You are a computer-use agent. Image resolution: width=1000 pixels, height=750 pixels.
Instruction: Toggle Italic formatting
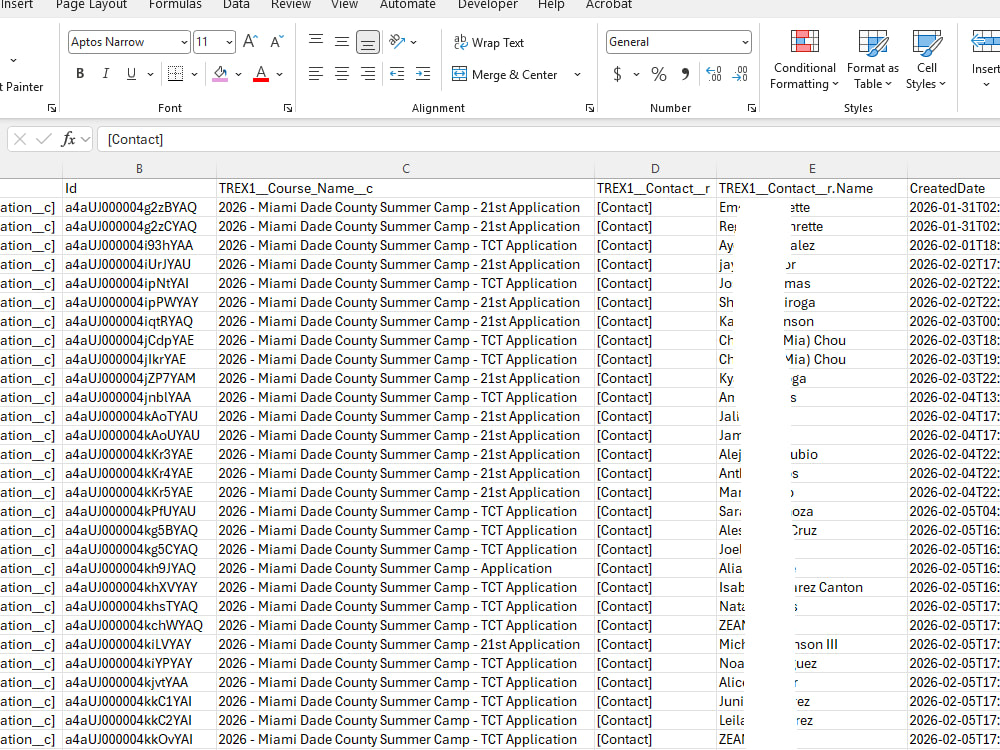click(x=105, y=74)
